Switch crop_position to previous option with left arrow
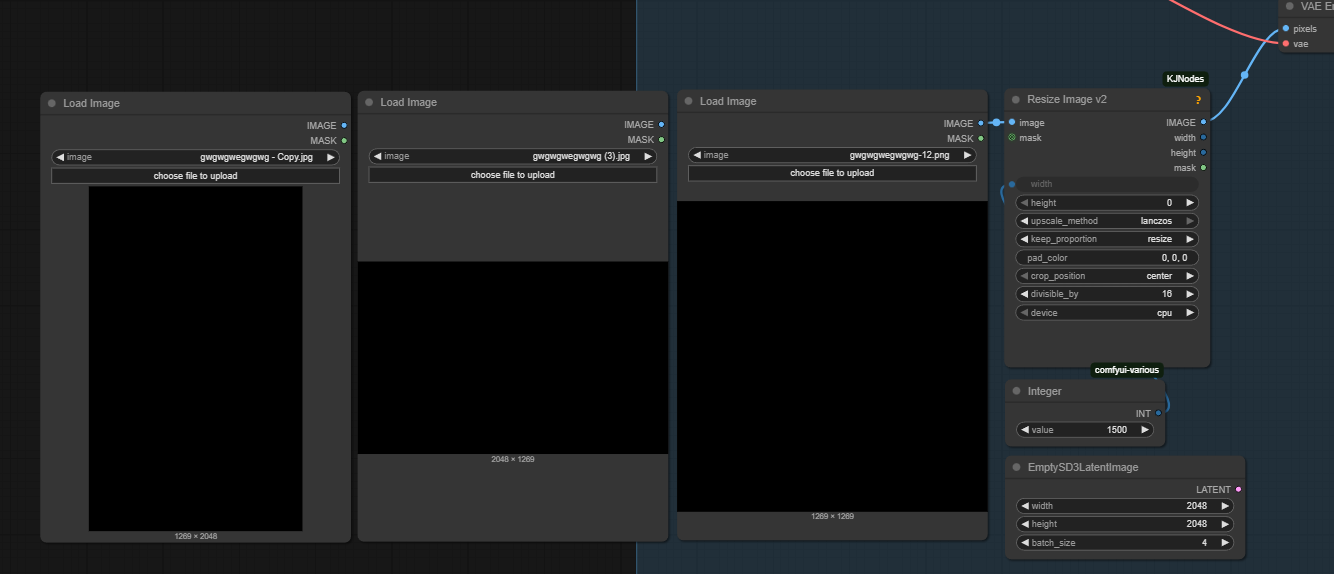The image size is (1334, 574). (x=1024, y=276)
